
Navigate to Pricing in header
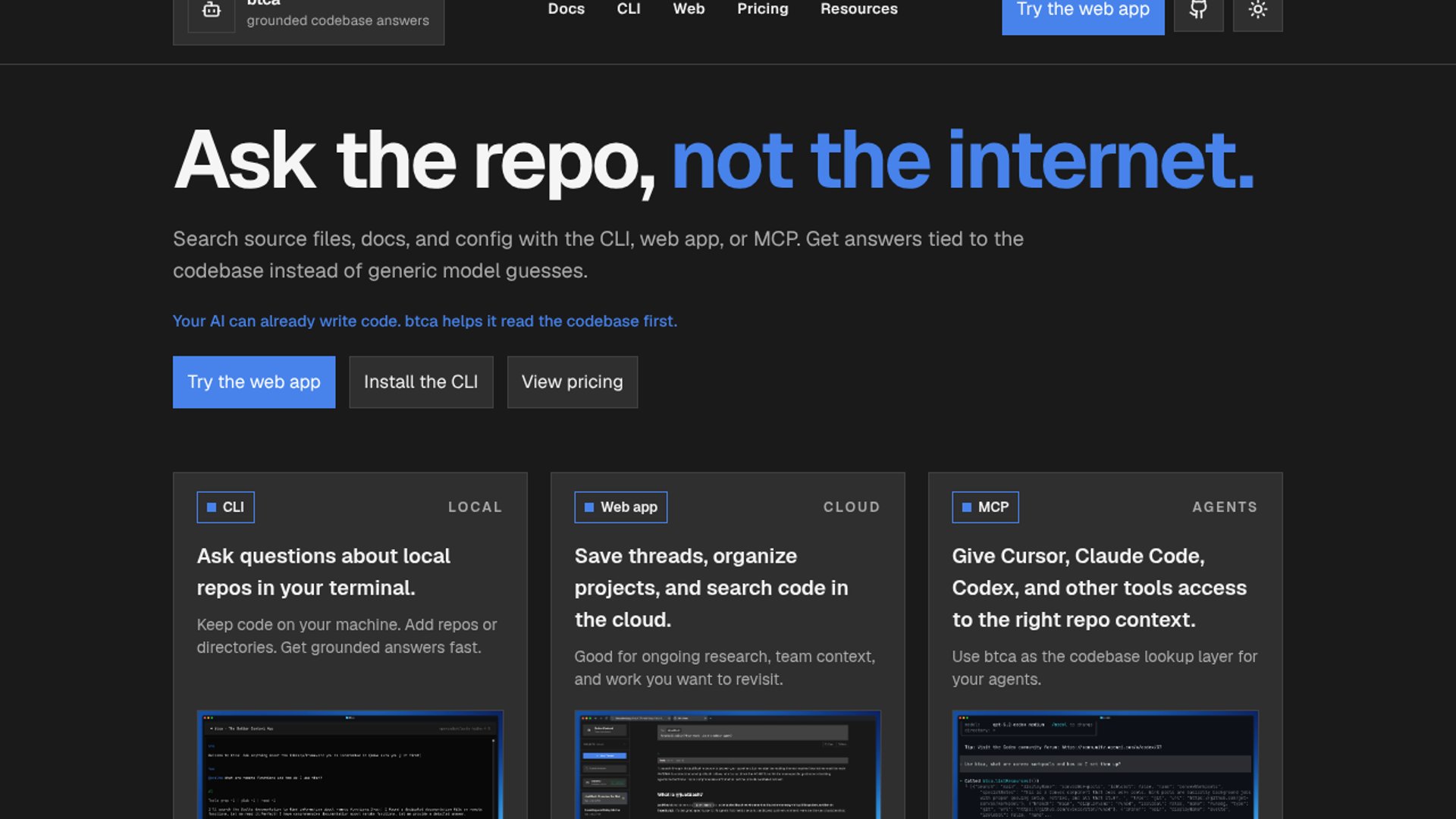pos(762,9)
